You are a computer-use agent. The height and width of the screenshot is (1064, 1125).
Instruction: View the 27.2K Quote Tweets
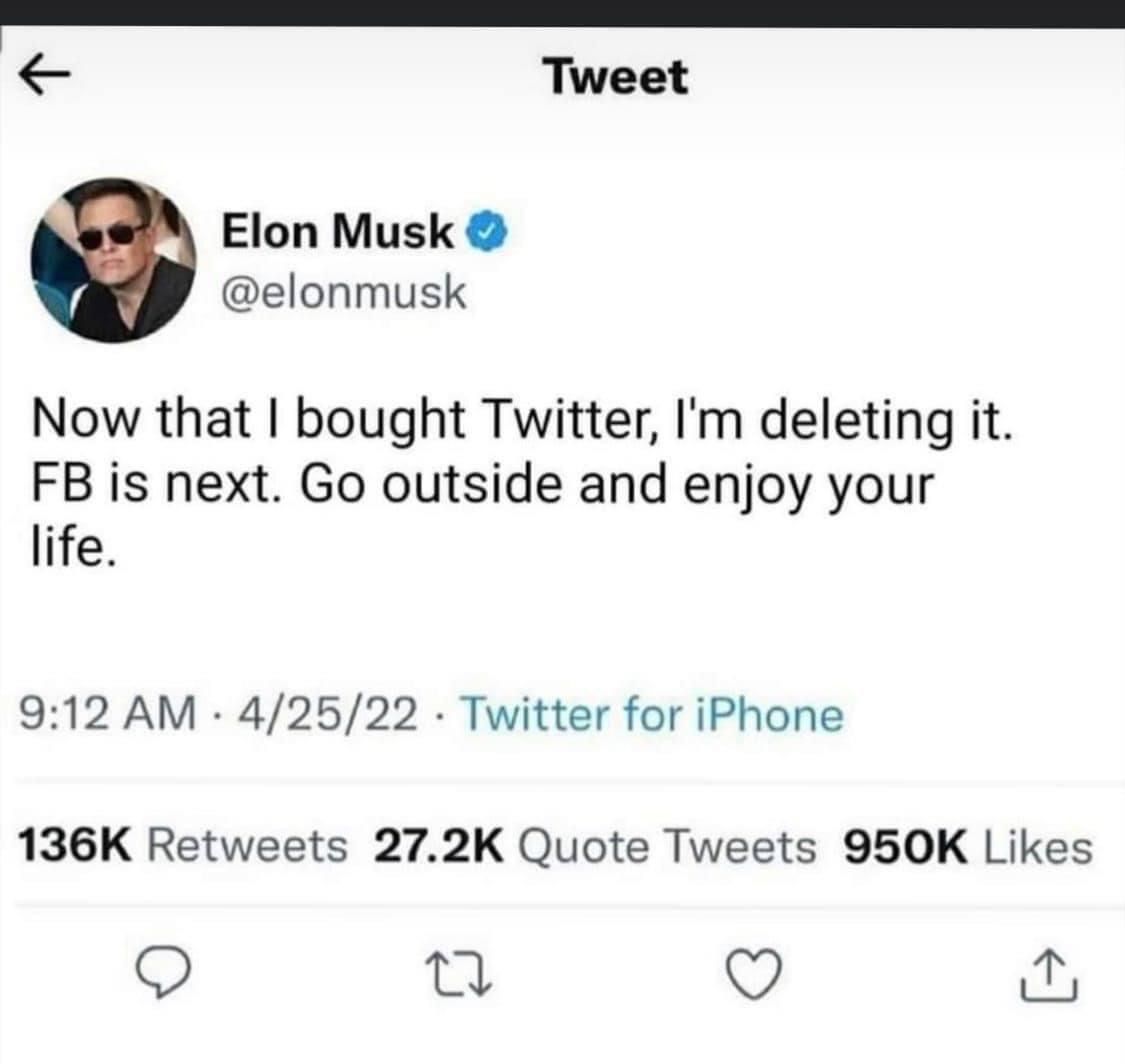pyautogui.click(x=594, y=847)
